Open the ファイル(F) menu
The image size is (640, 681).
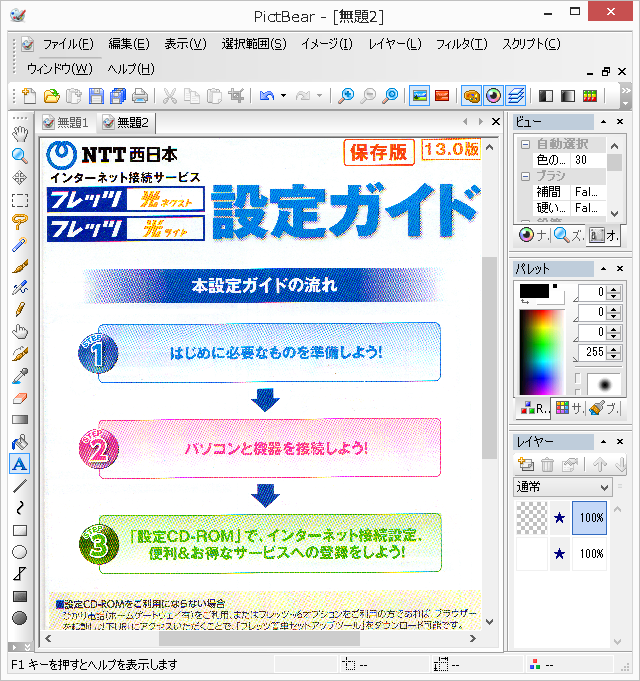[x=68, y=44]
